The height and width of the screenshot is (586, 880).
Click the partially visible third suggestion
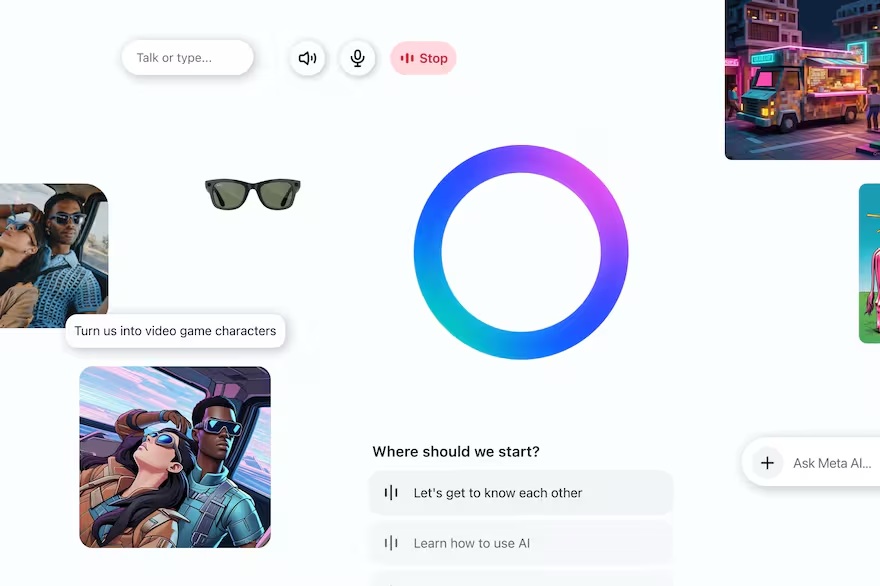pos(520,579)
